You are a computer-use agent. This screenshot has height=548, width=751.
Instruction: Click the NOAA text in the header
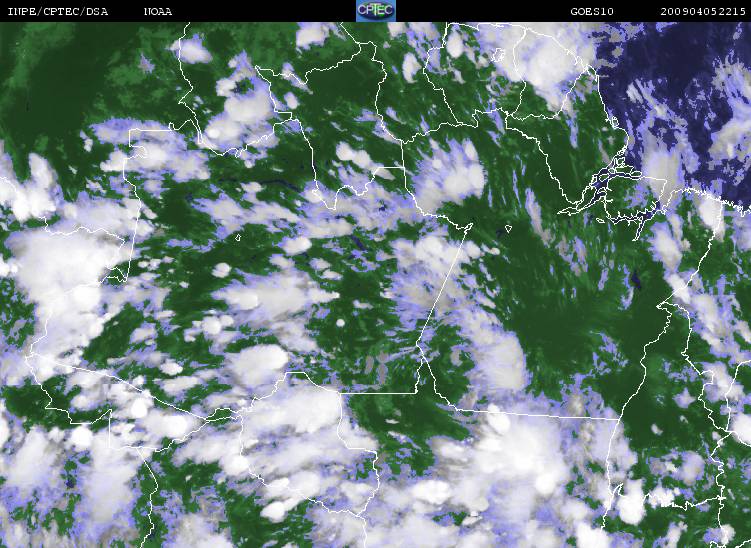coord(157,11)
